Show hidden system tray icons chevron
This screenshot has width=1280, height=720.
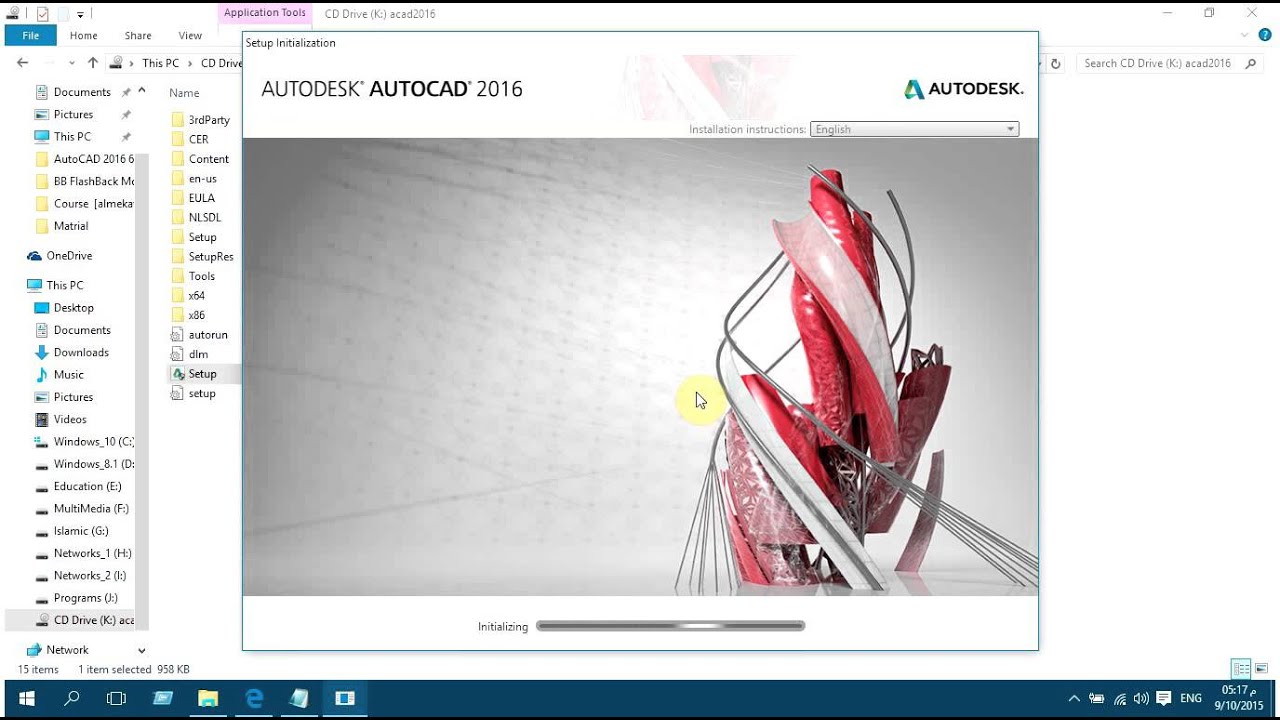[x=1074, y=698]
